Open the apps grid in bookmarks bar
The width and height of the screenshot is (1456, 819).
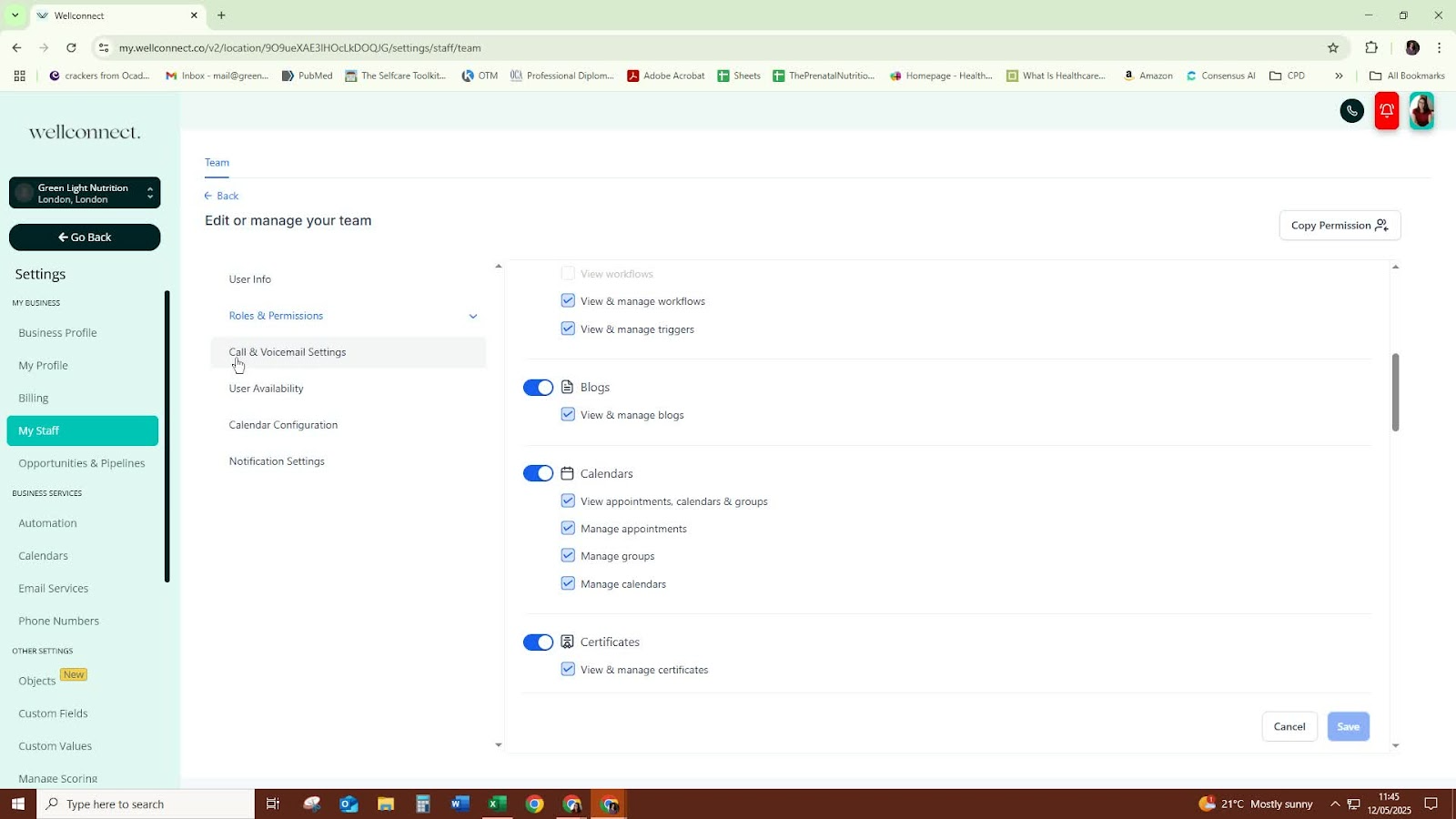[x=19, y=76]
